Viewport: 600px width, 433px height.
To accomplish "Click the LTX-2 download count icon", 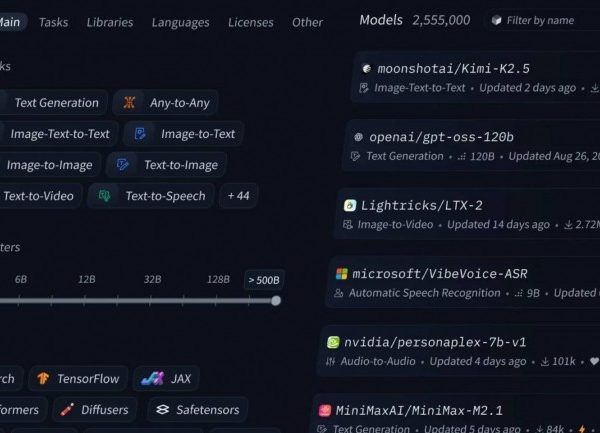I will pyautogui.click(x=568, y=225).
